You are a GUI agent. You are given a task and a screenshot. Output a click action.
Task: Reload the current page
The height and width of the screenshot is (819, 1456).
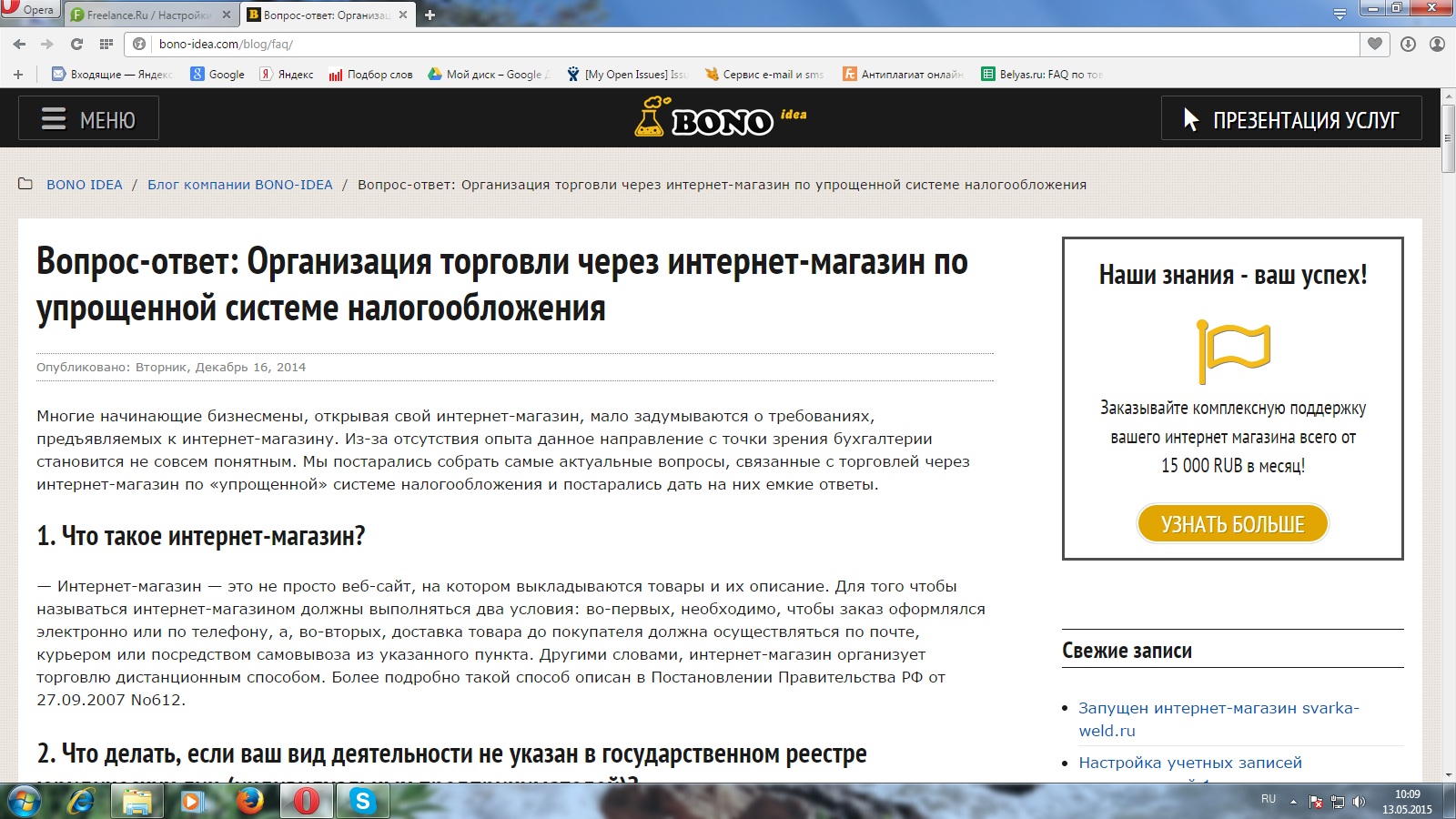click(76, 44)
